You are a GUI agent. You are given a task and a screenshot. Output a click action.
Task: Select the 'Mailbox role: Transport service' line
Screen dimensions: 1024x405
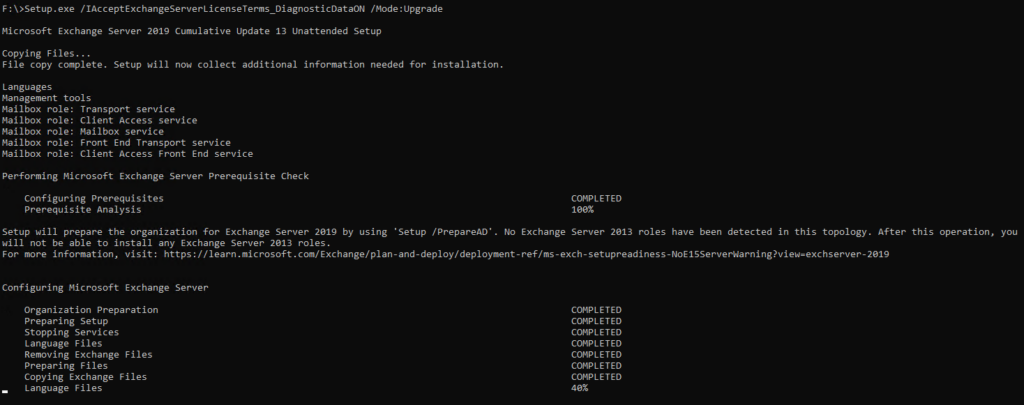(x=88, y=109)
